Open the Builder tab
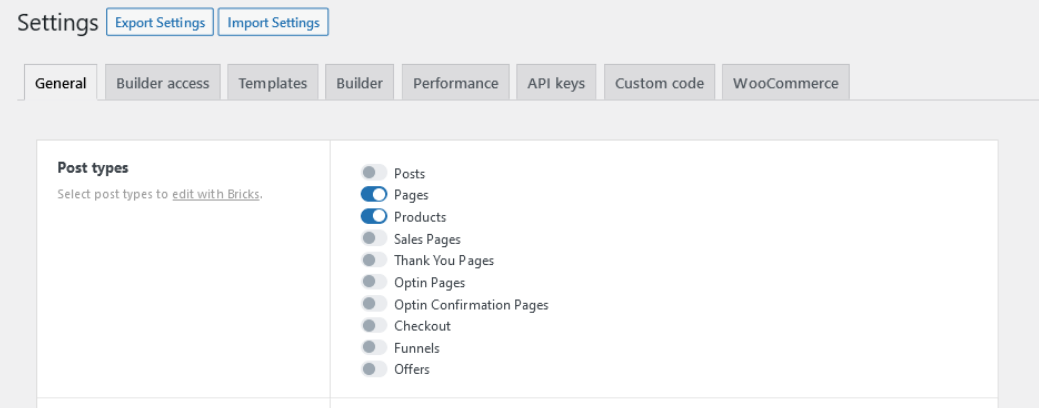This screenshot has width=1039, height=408. [359, 83]
